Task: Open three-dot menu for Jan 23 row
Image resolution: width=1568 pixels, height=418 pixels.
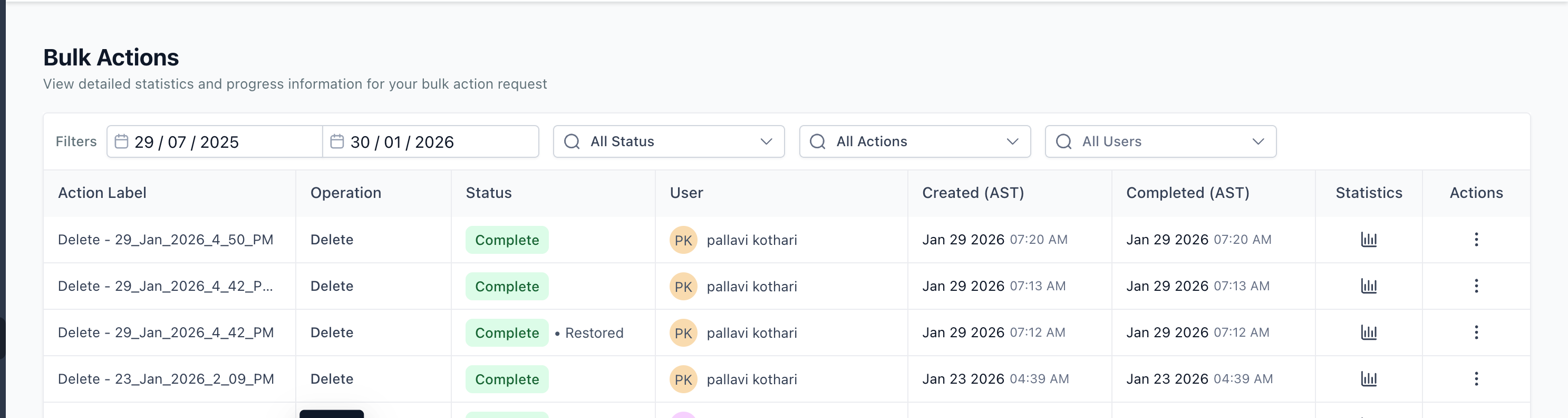Action: [x=1476, y=379]
